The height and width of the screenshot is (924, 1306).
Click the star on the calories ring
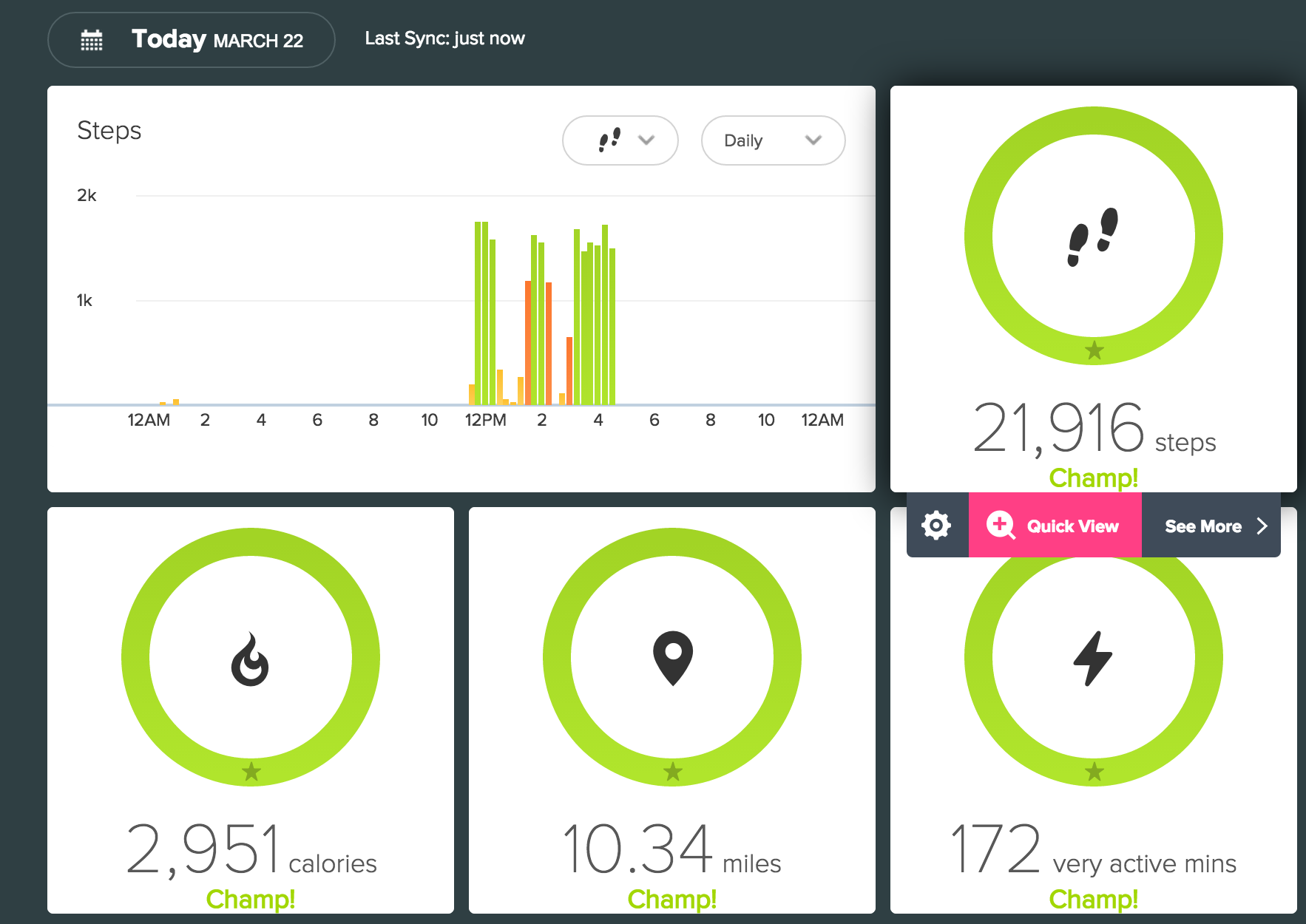pyautogui.click(x=251, y=772)
